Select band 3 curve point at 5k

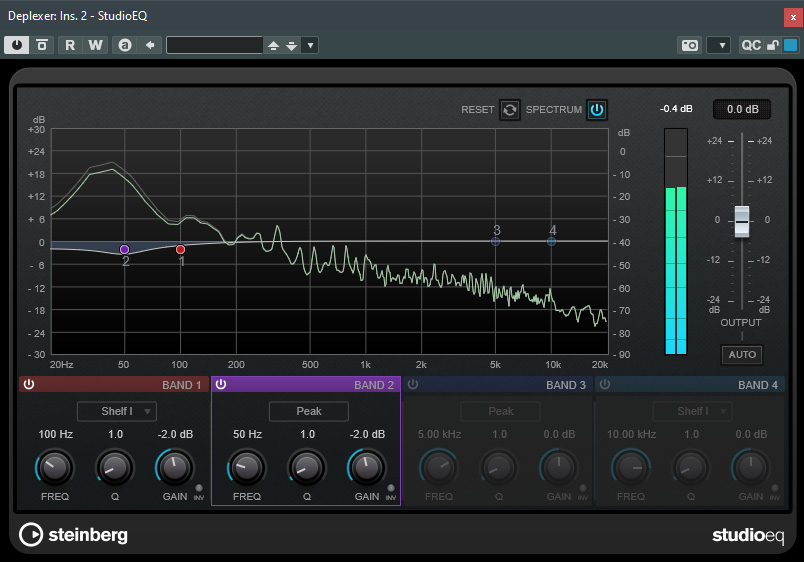(495, 242)
